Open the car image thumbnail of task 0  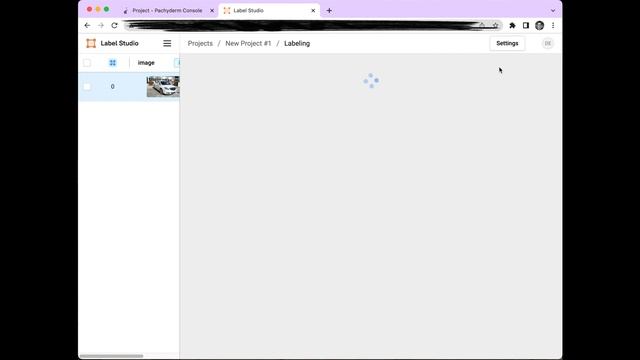pyautogui.click(x=163, y=87)
